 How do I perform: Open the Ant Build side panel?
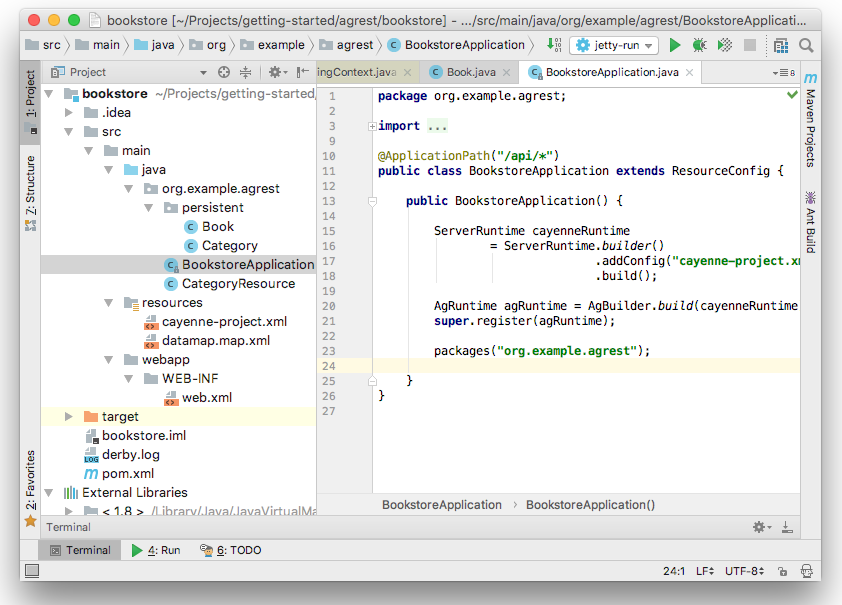pos(810,222)
